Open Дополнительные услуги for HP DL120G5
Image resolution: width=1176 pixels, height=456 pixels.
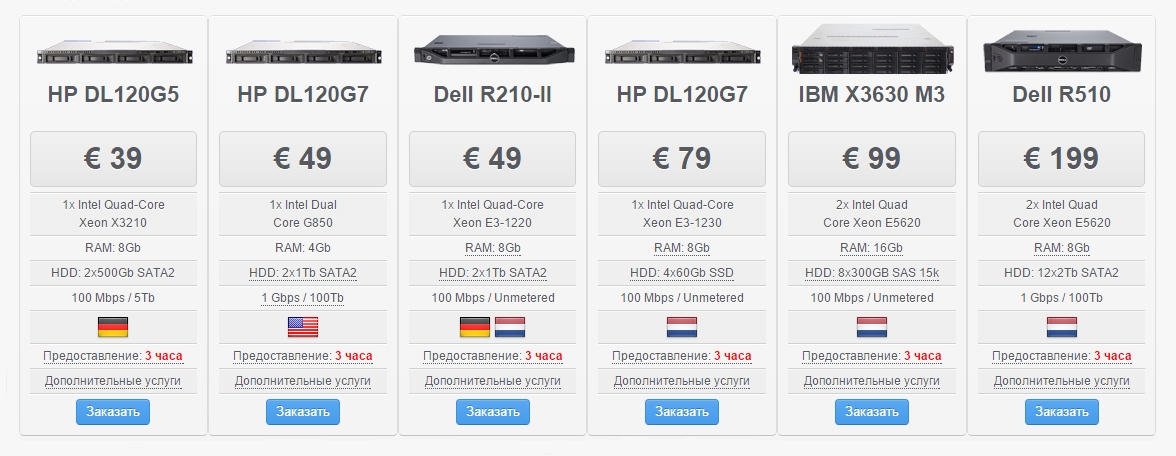(112, 381)
